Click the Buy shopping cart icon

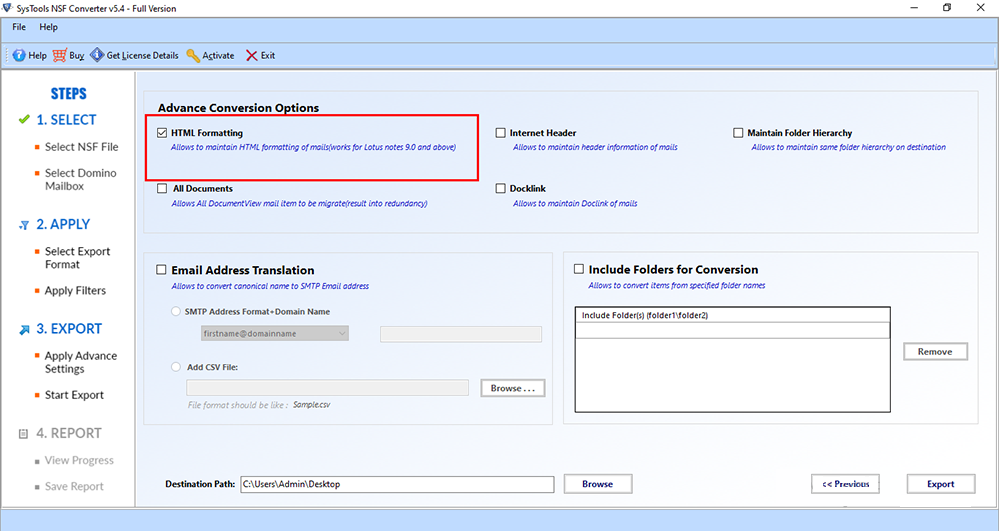click(x=60, y=56)
